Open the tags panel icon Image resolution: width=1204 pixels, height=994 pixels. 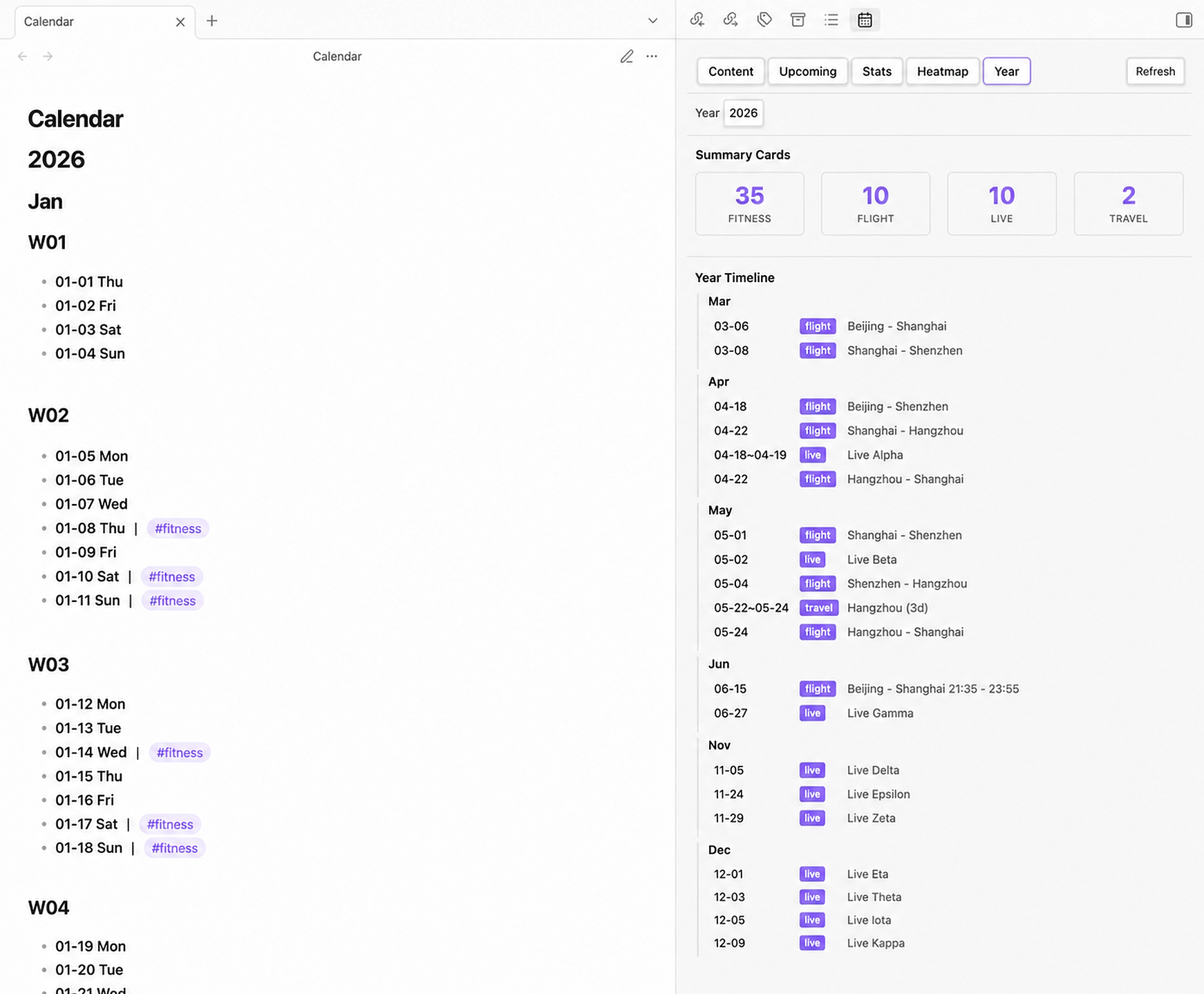[764, 20]
